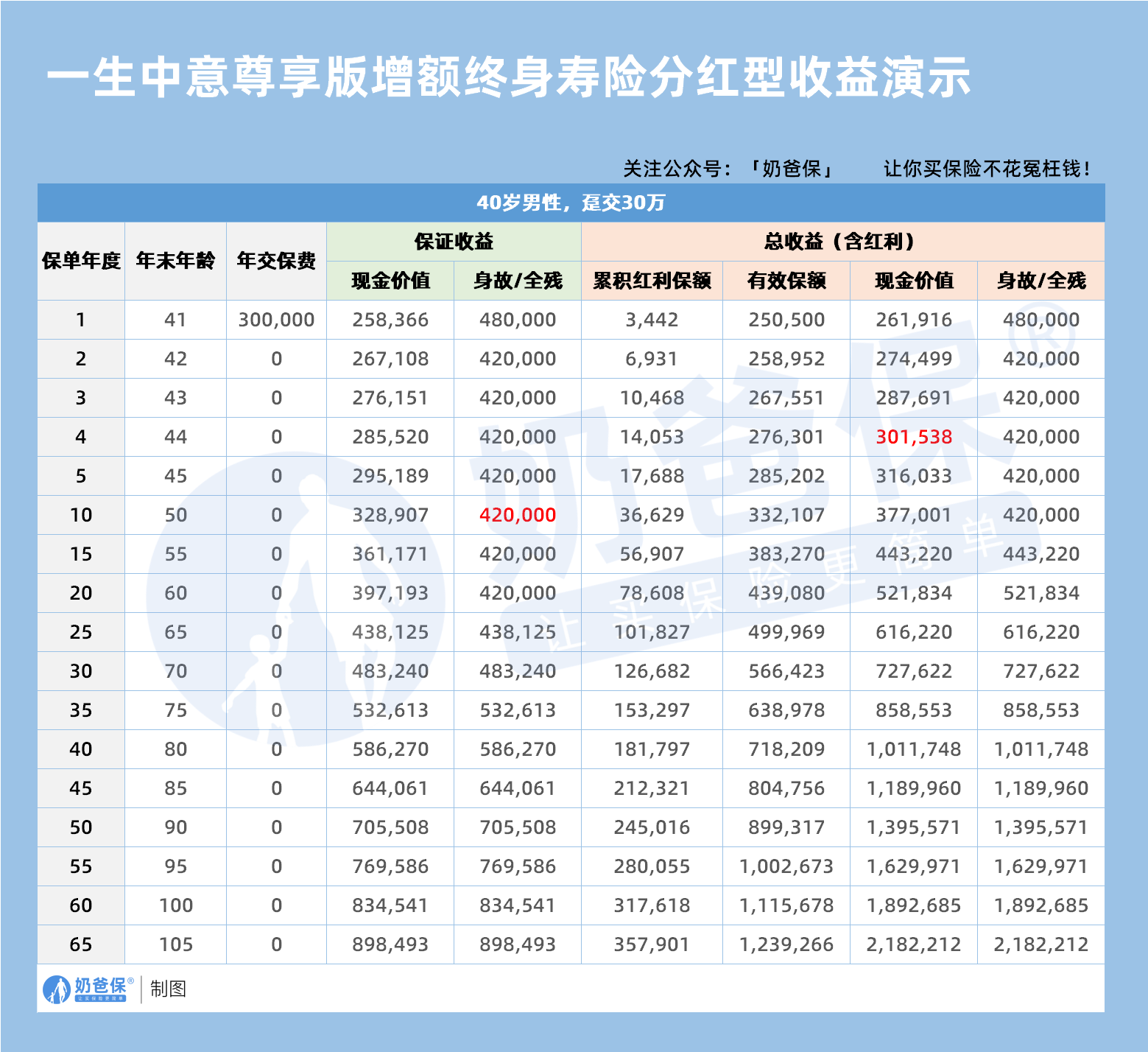
Task: Click the 年交保费 column header
Action: click(276, 261)
